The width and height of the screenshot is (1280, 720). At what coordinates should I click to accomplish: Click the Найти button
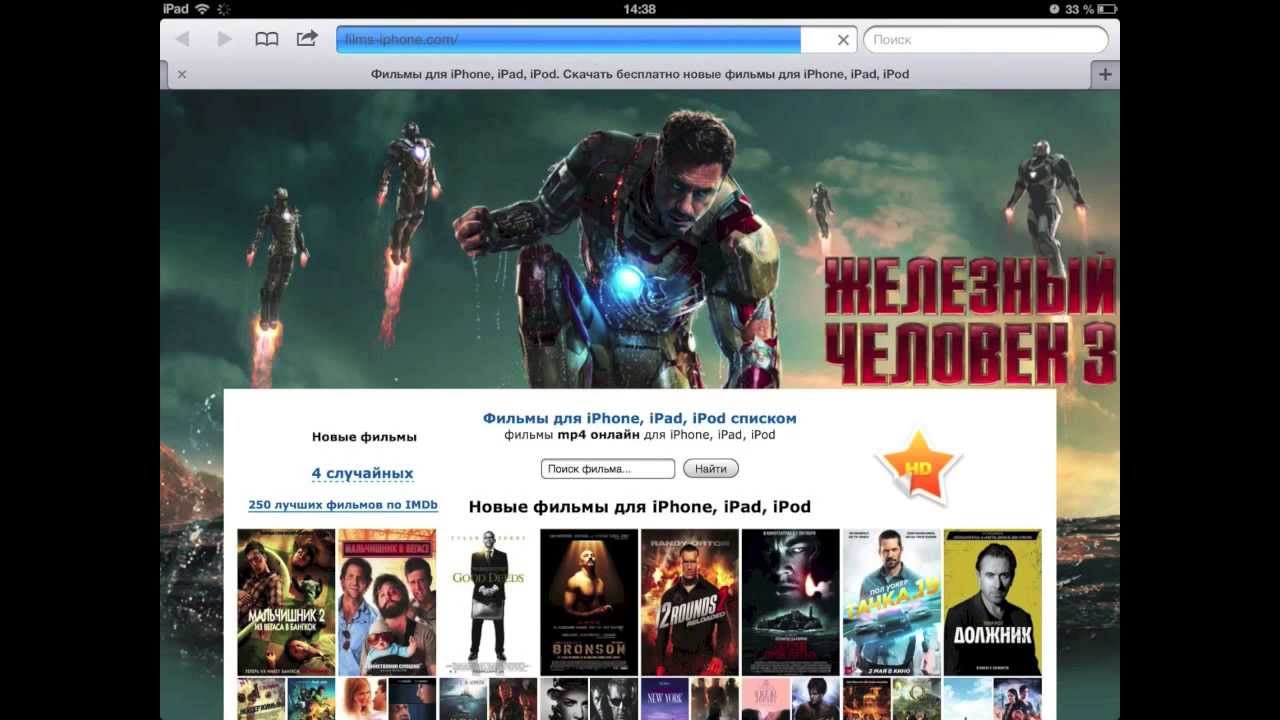pos(711,468)
